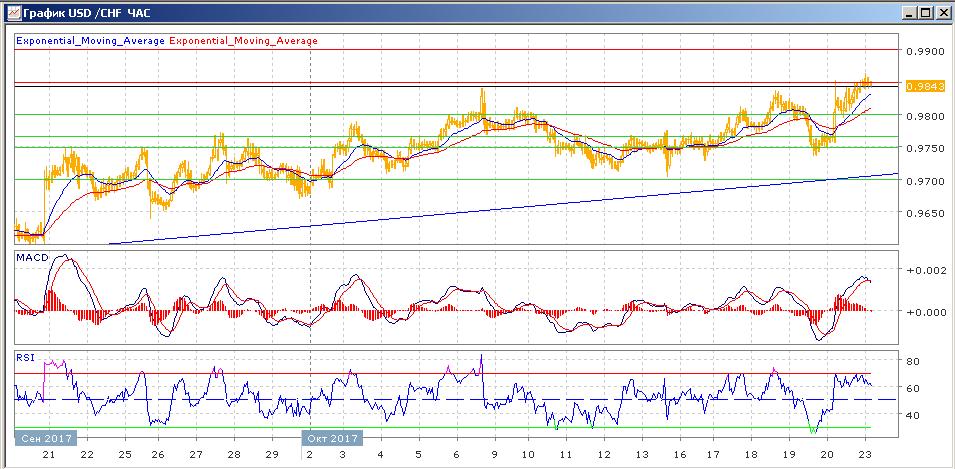The image size is (955, 469).
Task: Click date 26 on the time axis
Action: point(159,454)
